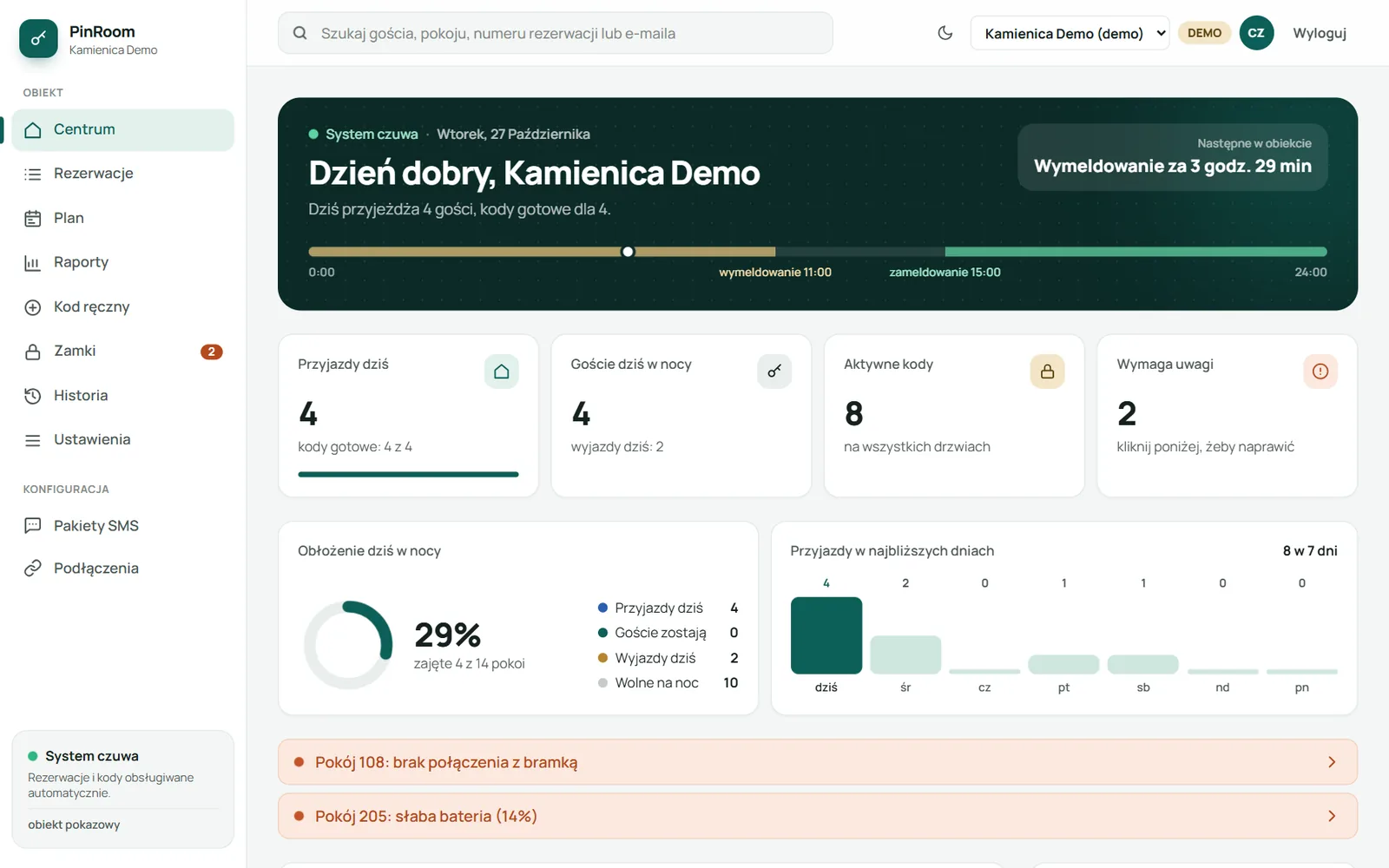Screen dimensions: 1389x868
Task: Click the Wolne na noc legend entry
Action: 668,683
